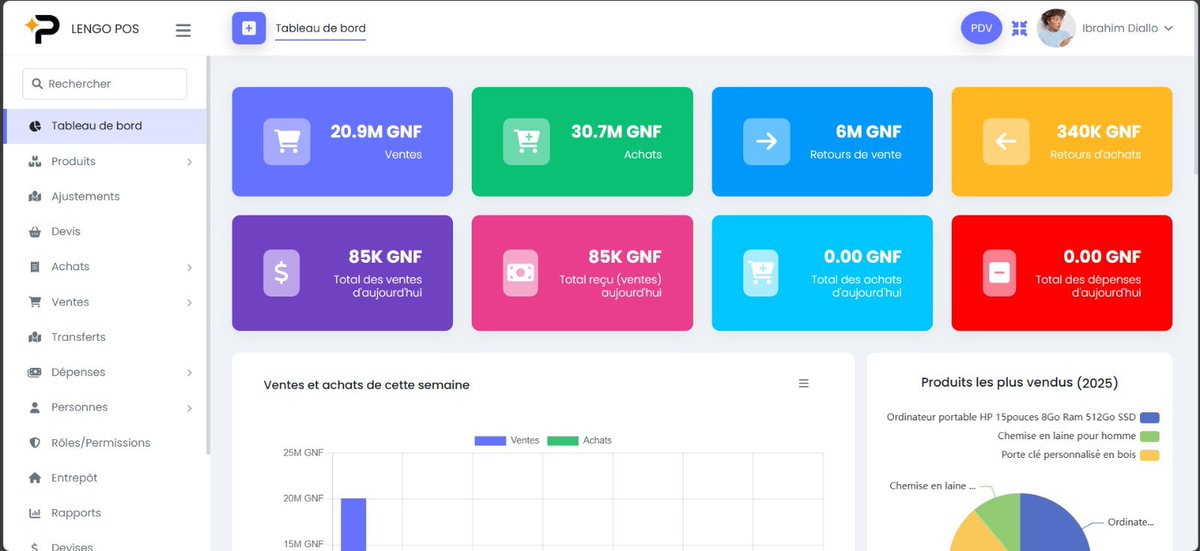Click the Rôles/Permissions shield icon

35,443
